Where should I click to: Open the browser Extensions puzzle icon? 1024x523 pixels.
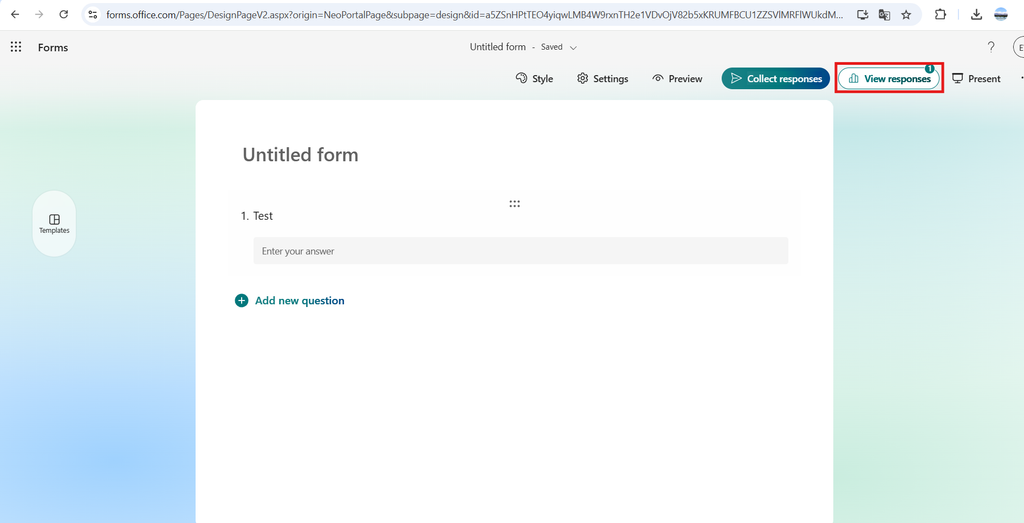[941, 15]
